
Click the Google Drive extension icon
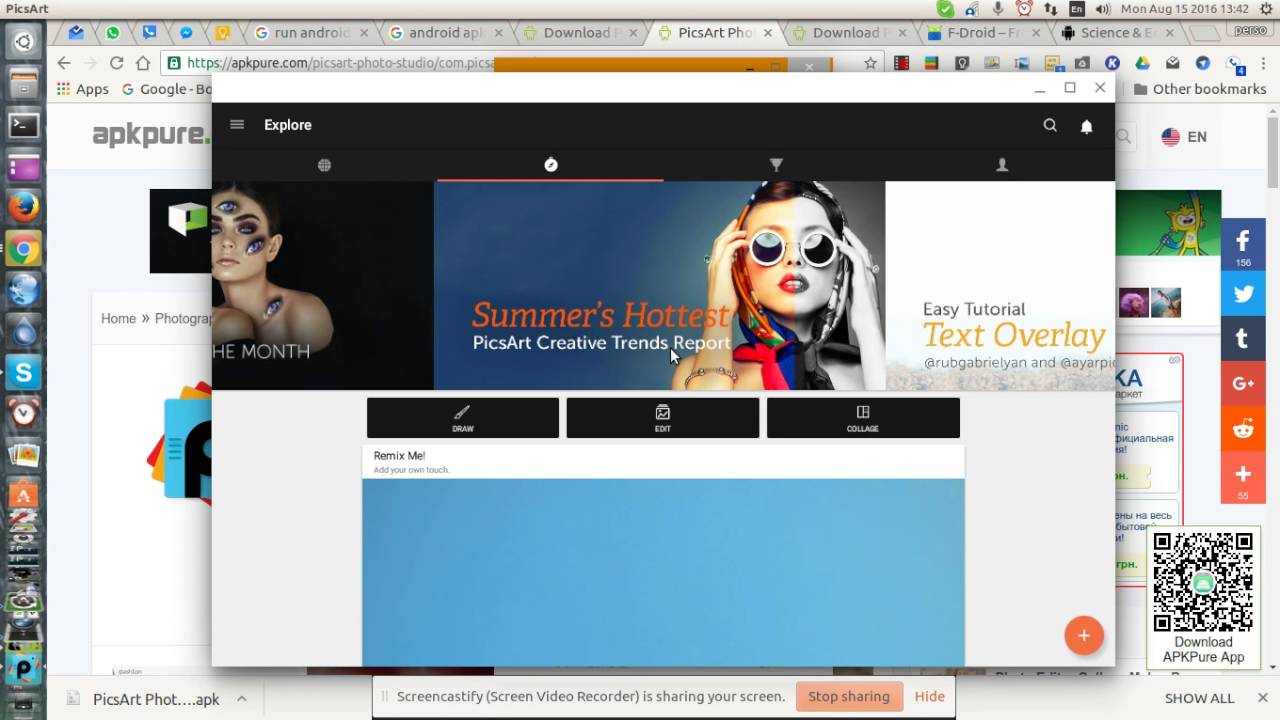click(x=1142, y=63)
